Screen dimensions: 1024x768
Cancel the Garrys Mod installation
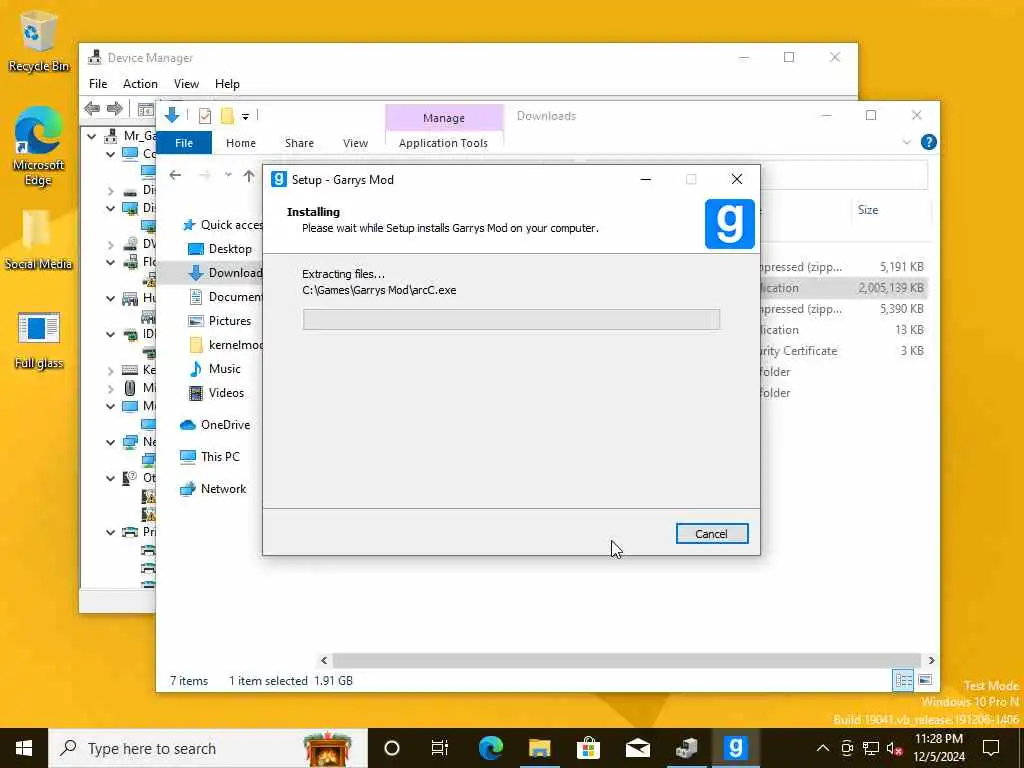tap(712, 534)
